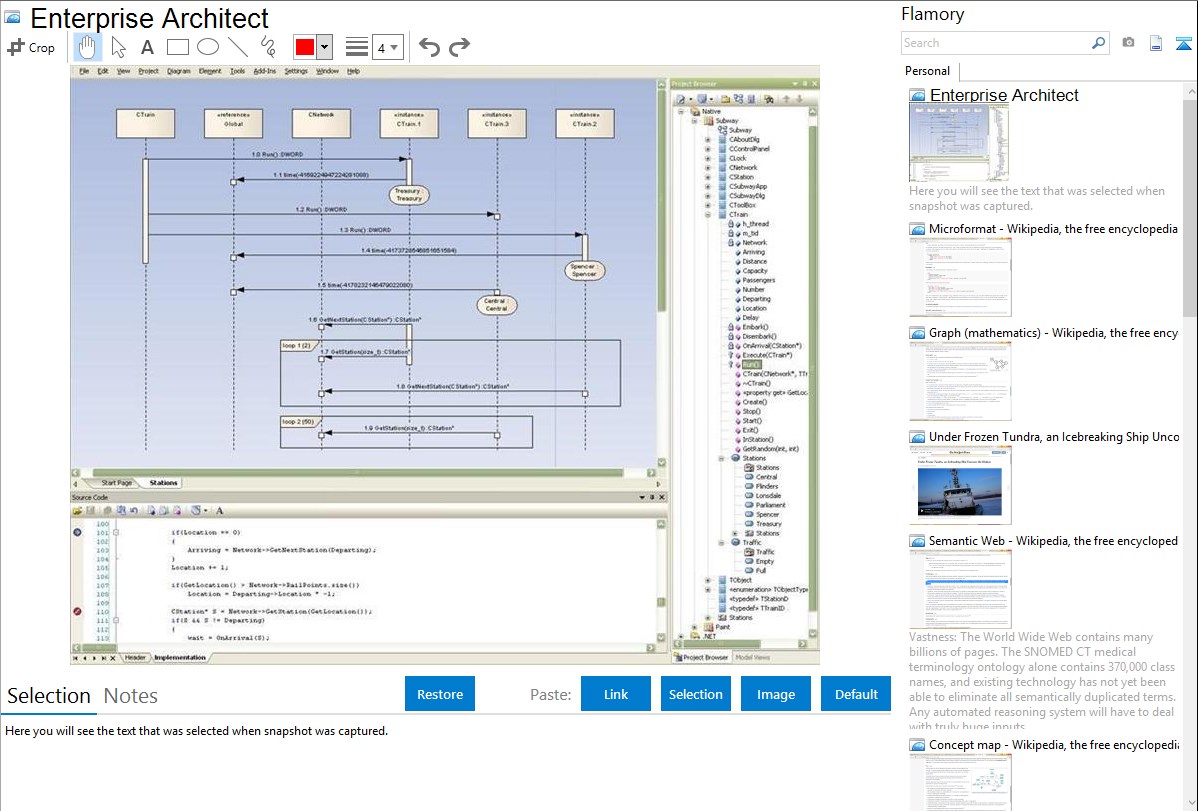Viewport: 1198px width, 811px height.
Task: Click the red color swatch
Action: (305, 47)
